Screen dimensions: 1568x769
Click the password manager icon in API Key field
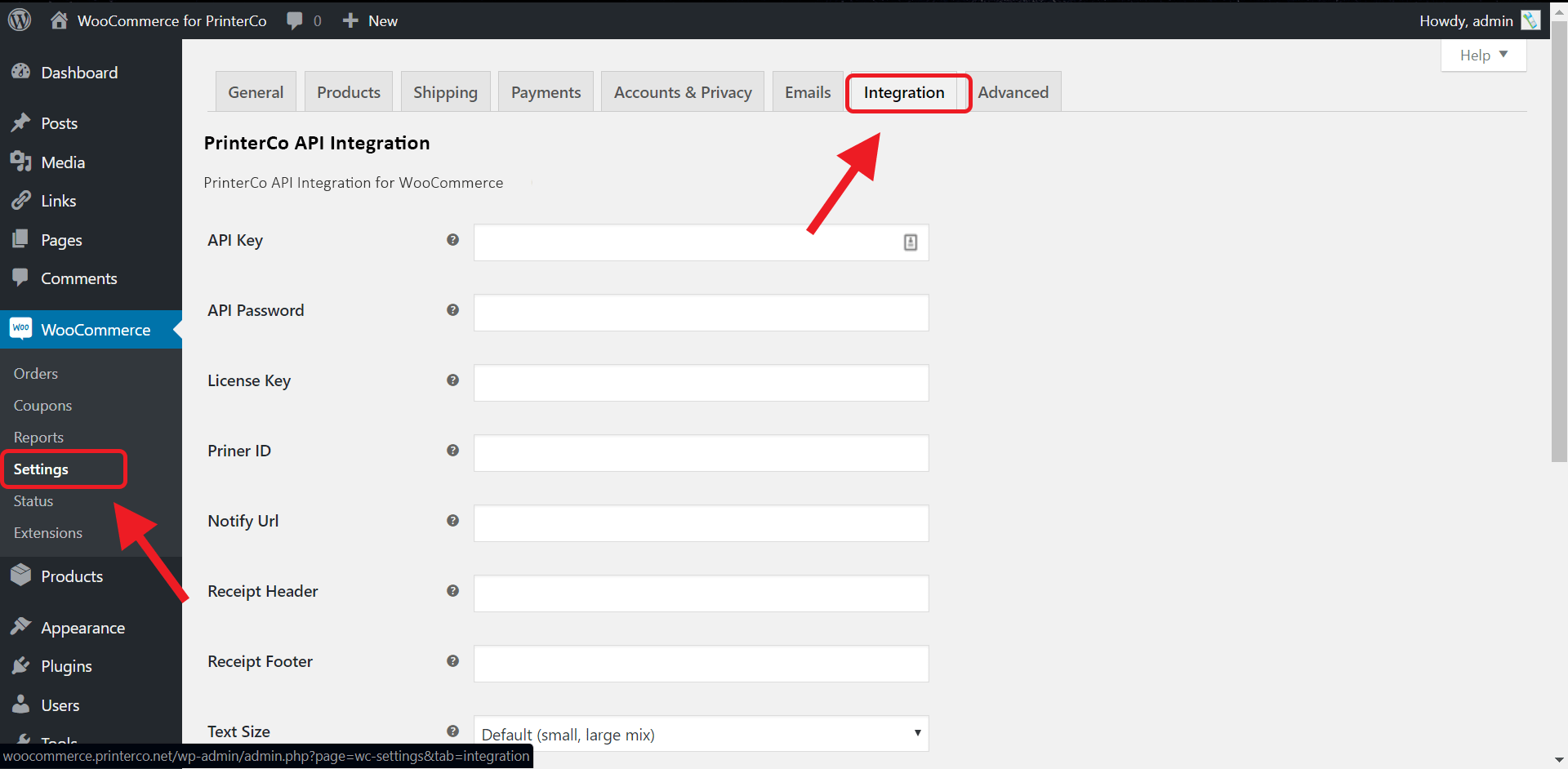[x=910, y=242]
